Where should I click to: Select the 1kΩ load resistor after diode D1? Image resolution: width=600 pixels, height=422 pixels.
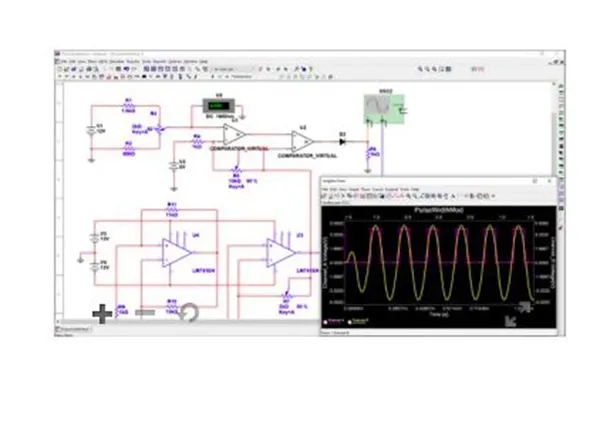point(368,153)
